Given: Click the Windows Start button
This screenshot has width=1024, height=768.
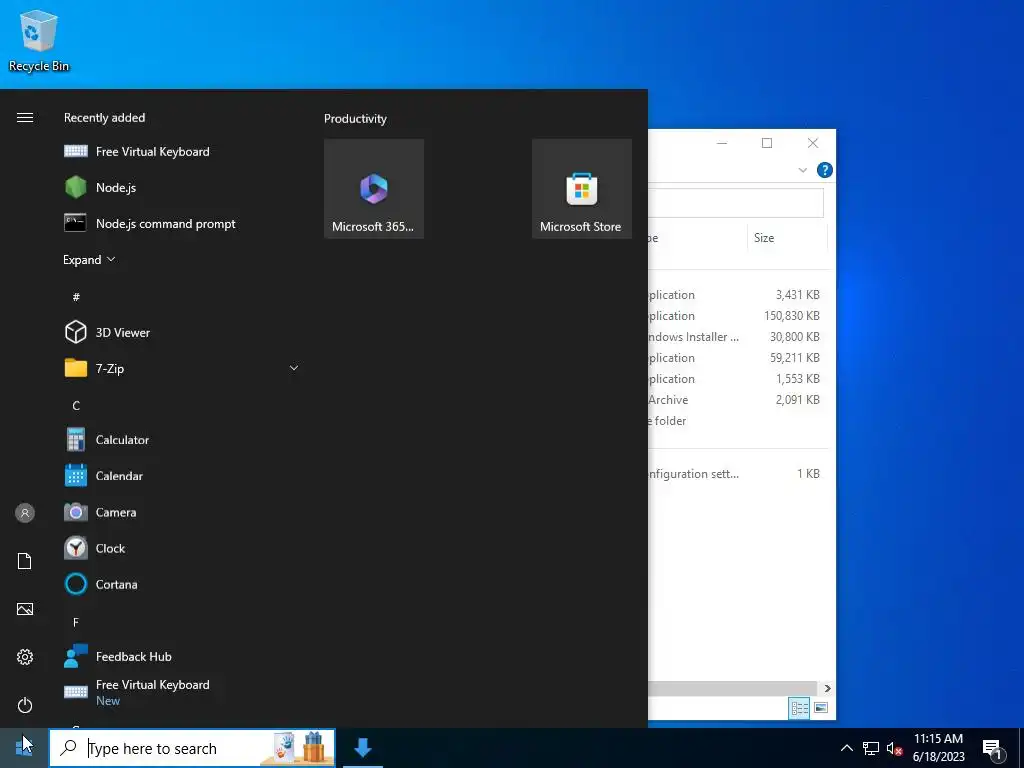Looking at the screenshot, I should tap(24, 748).
